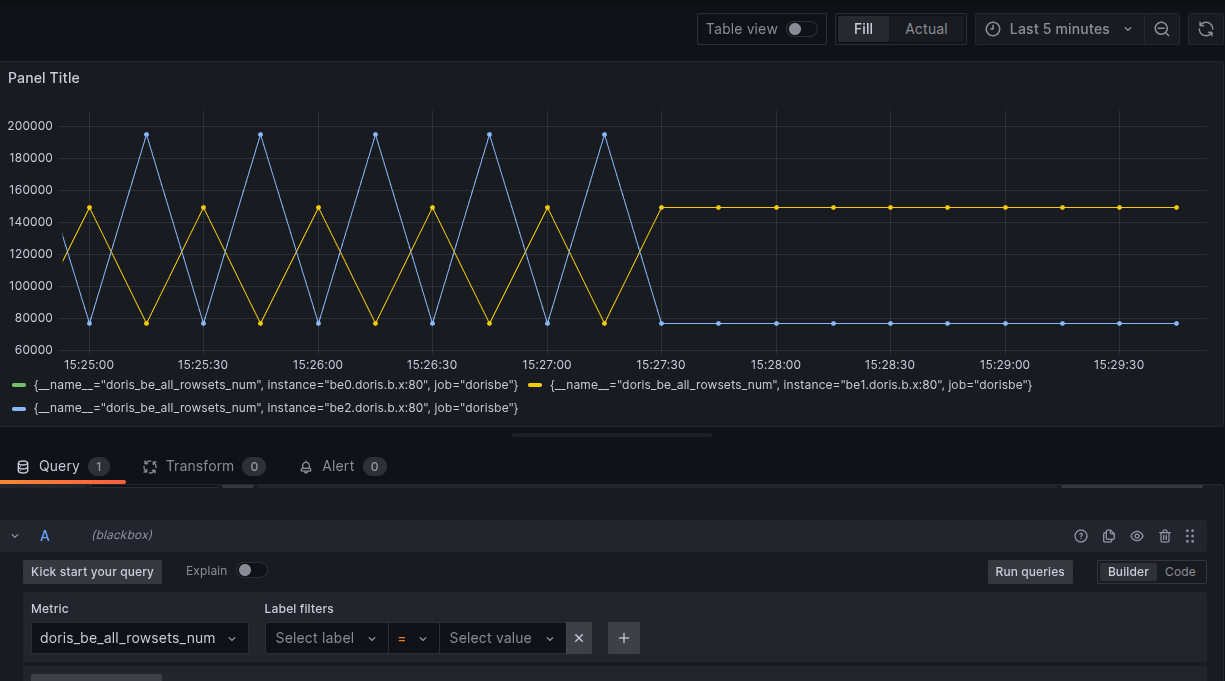The width and height of the screenshot is (1225, 681).
Task: Open the Alert tab
Action: (342, 466)
